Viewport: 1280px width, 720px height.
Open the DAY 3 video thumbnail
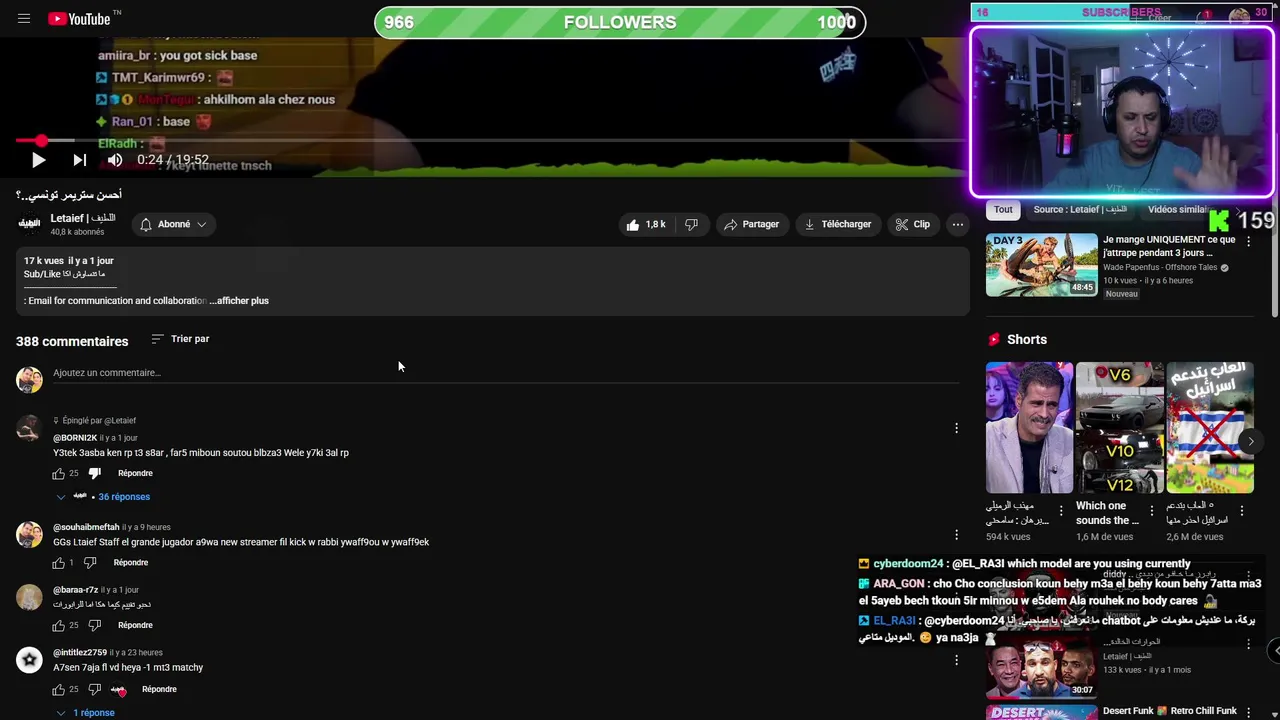click(1041, 265)
